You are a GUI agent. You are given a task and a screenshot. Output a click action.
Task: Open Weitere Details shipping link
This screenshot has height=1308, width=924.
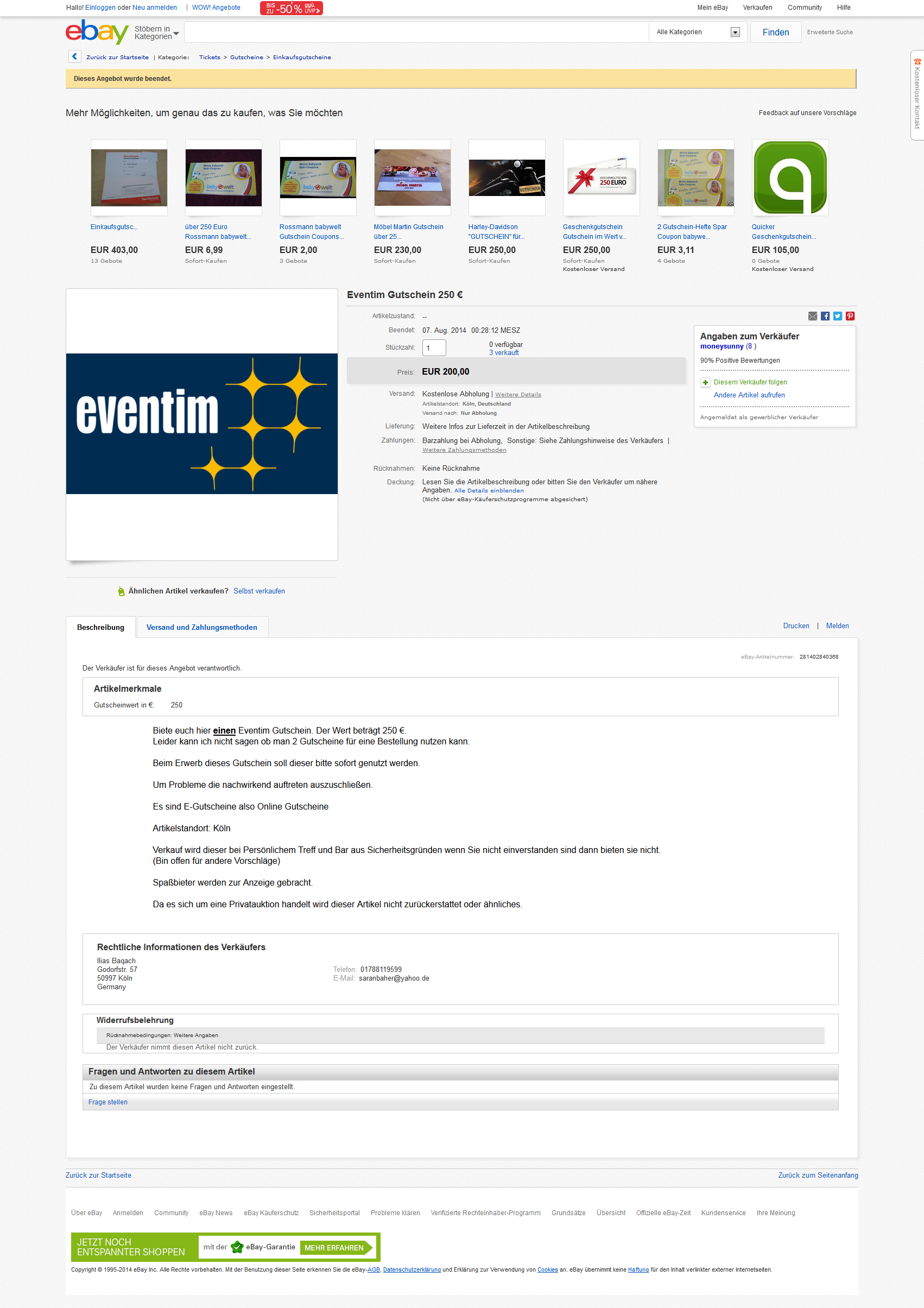[x=518, y=395]
